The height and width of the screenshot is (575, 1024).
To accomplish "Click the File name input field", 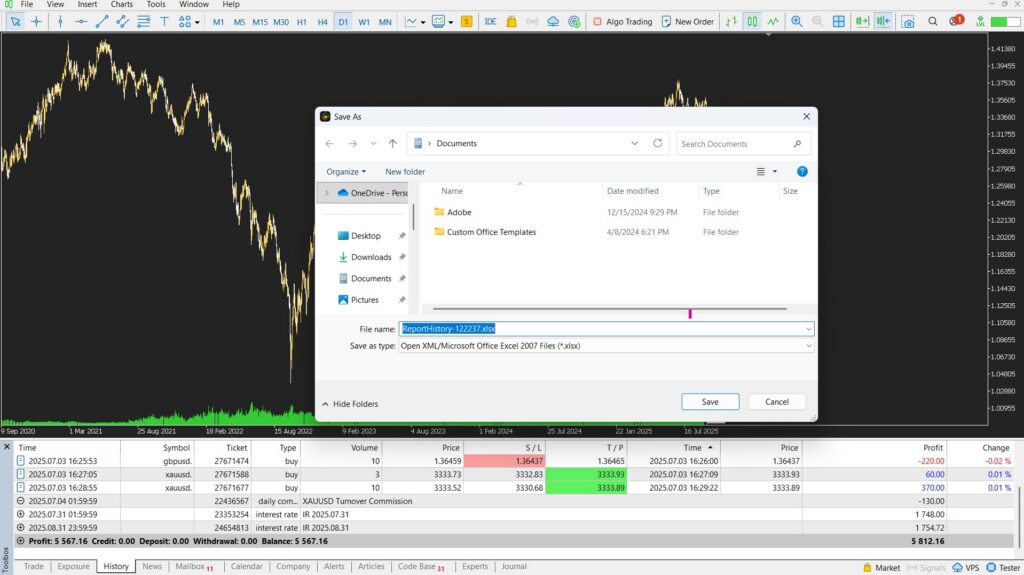I will point(606,329).
